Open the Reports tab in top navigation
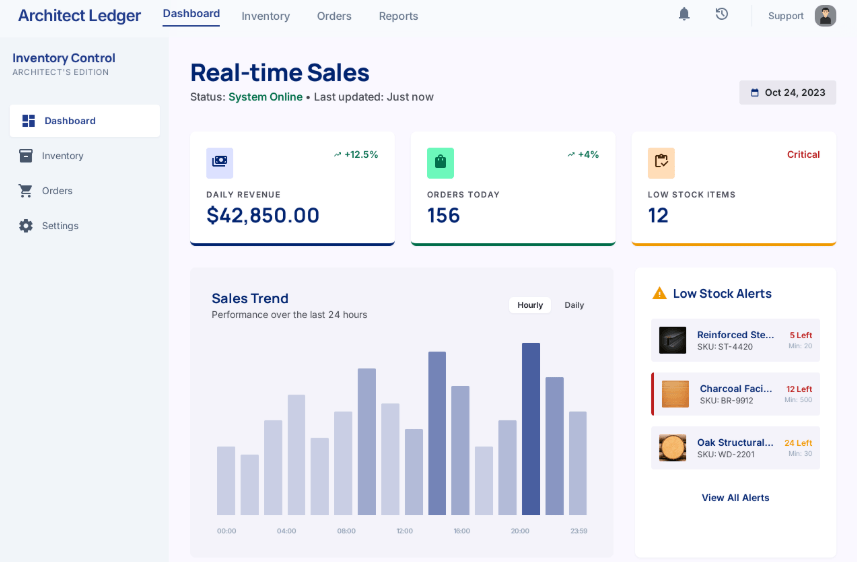The width and height of the screenshot is (857, 562). pos(398,16)
